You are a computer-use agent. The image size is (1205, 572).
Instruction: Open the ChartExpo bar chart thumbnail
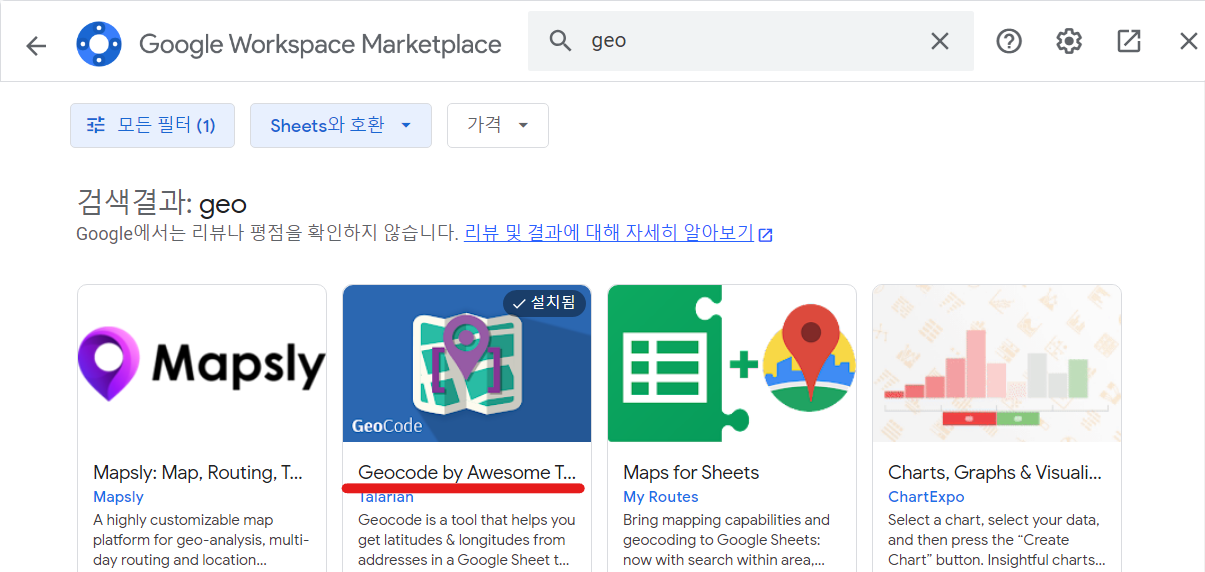[997, 364]
